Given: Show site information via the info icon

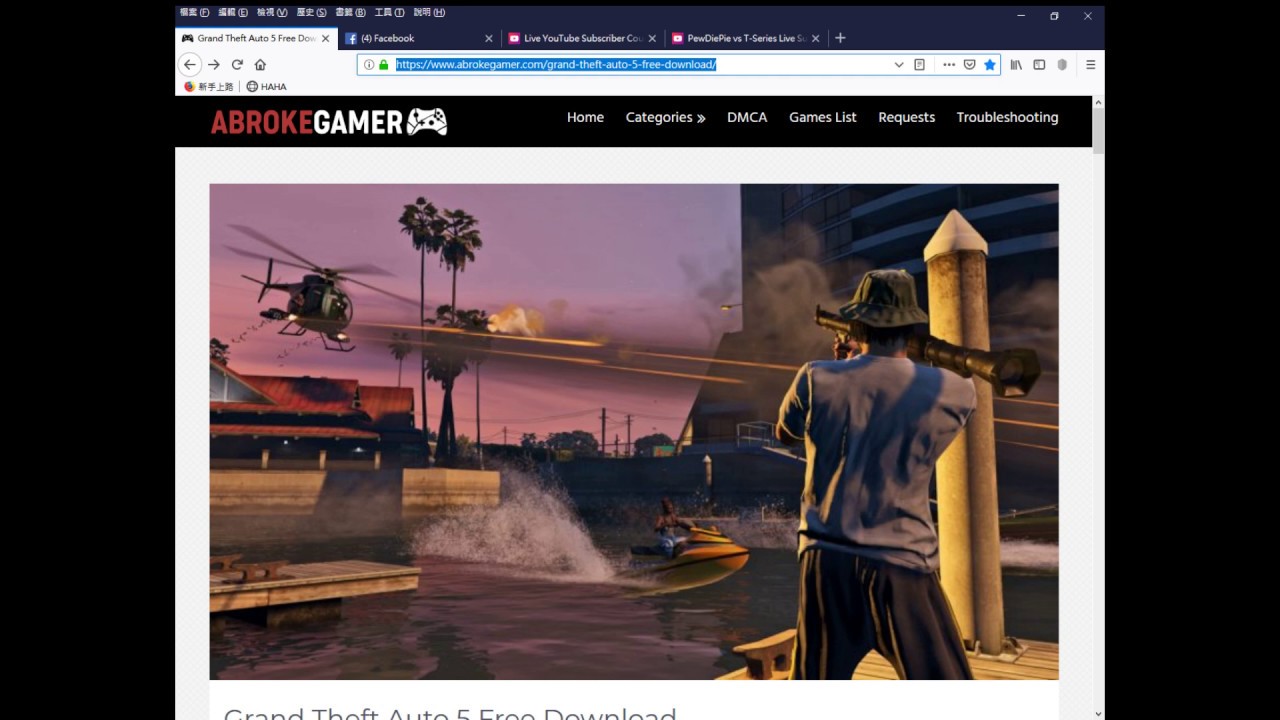Looking at the screenshot, I should 369,64.
